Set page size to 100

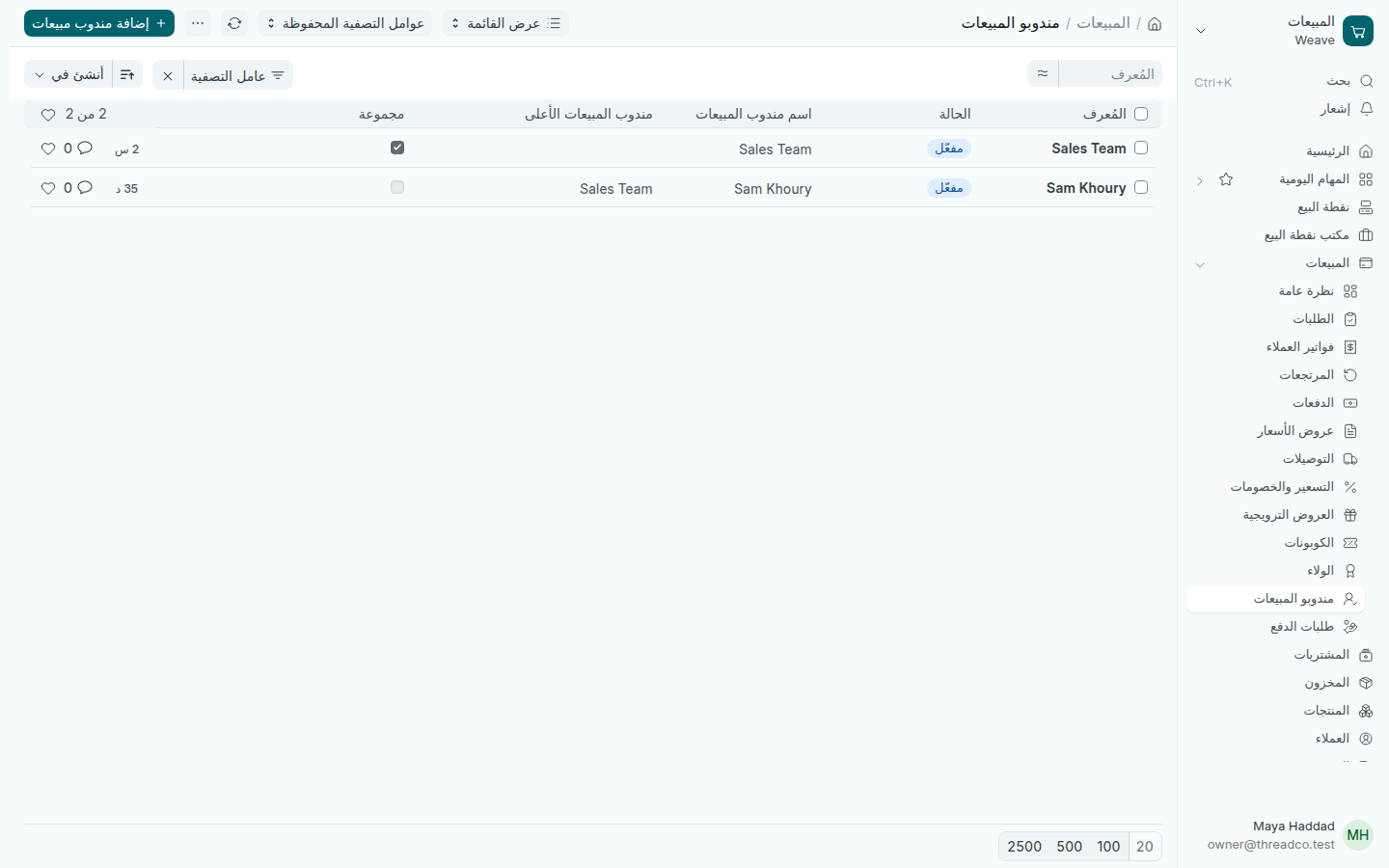pyautogui.click(x=1108, y=847)
